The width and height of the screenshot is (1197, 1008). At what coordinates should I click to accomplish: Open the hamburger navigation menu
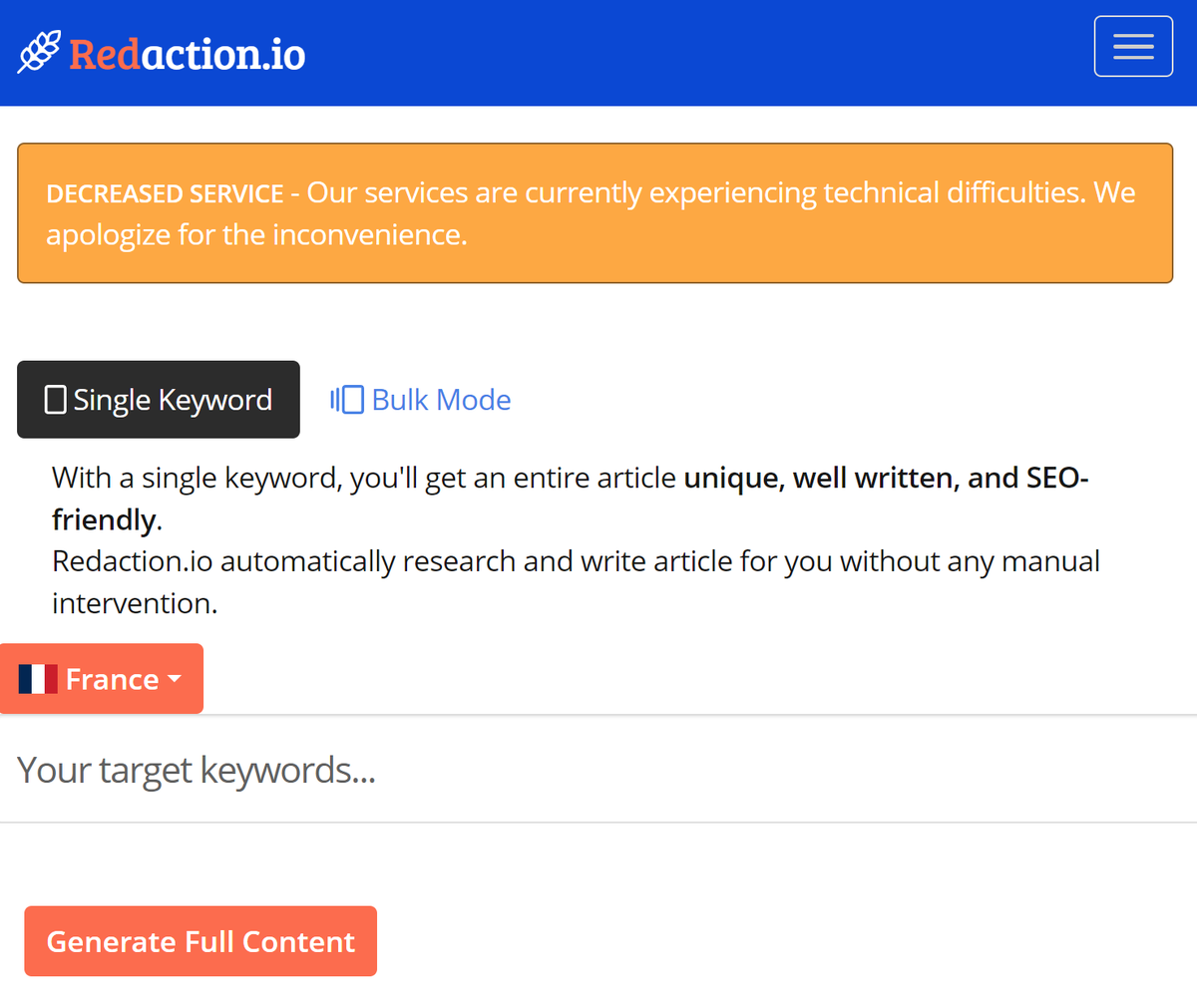(x=1133, y=46)
